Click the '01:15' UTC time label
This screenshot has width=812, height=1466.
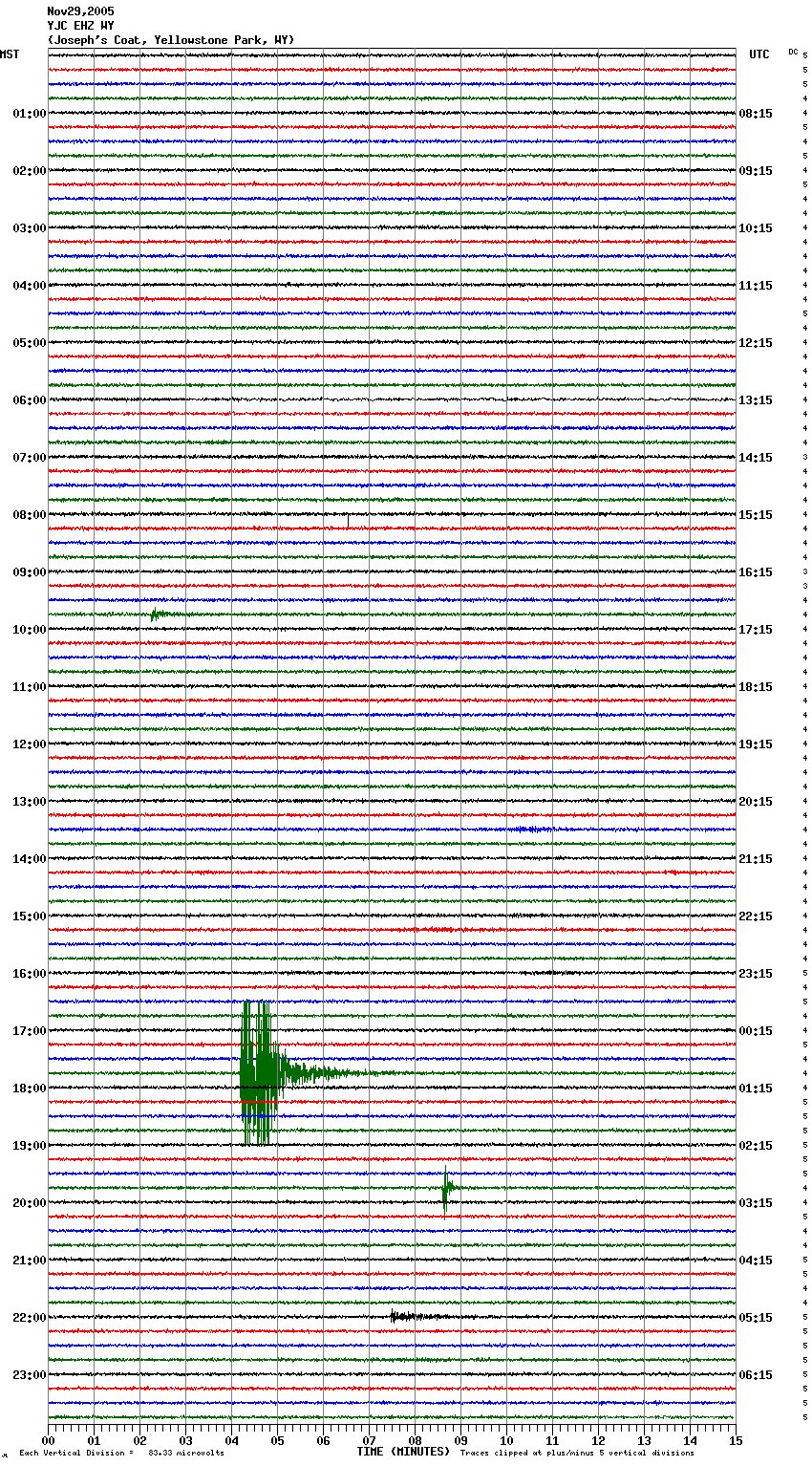[756, 1089]
